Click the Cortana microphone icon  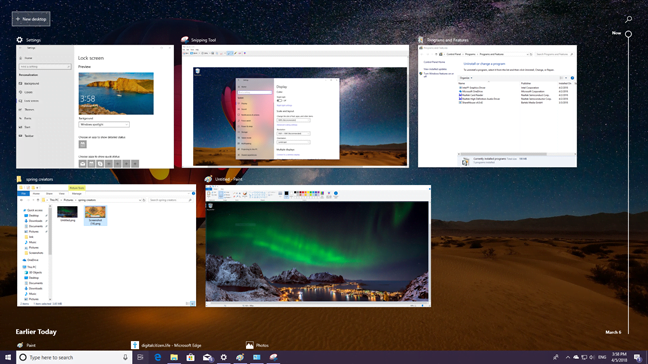[x=125, y=357]
